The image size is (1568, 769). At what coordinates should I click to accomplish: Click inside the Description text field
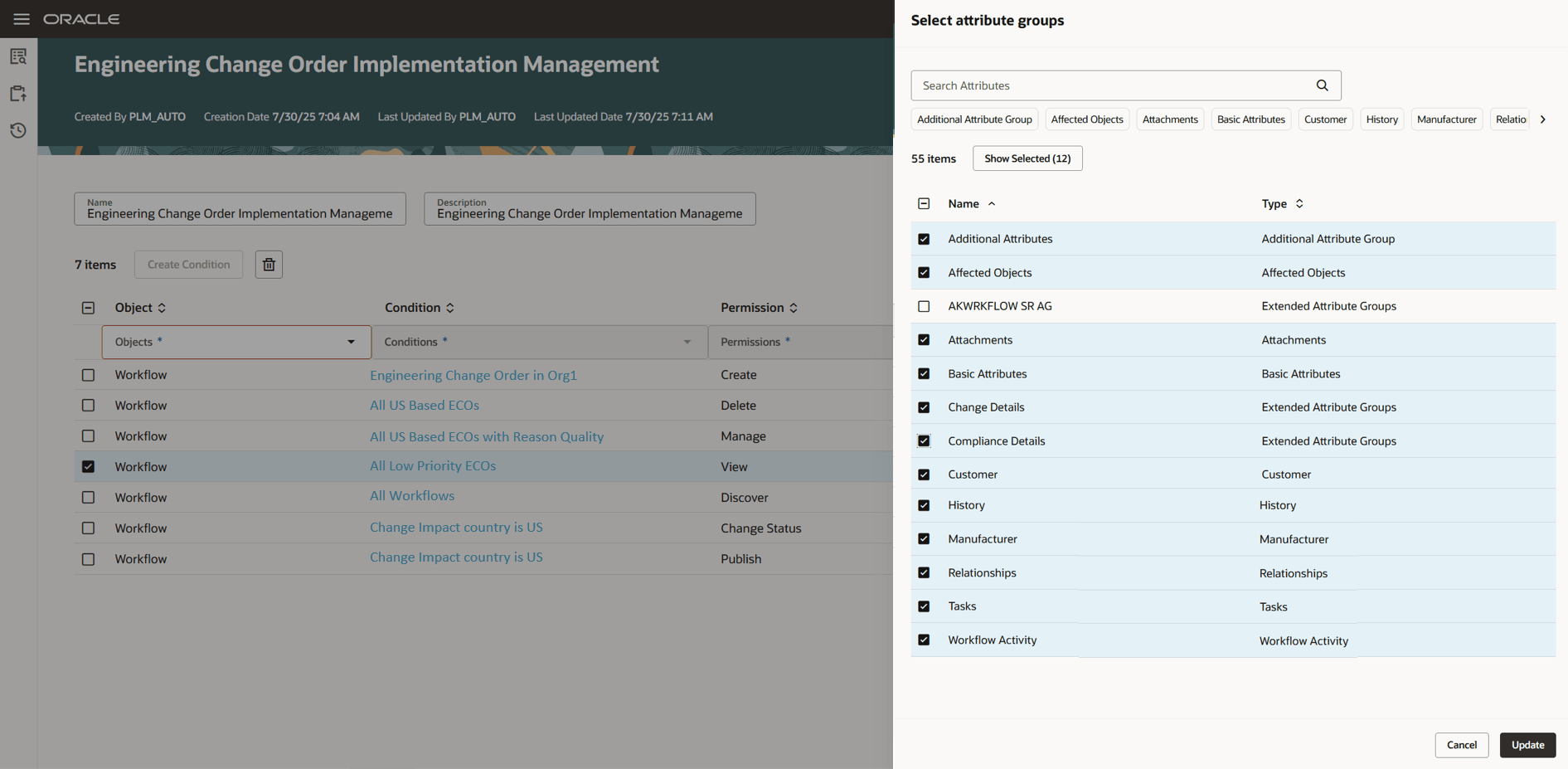click(589, 213)
